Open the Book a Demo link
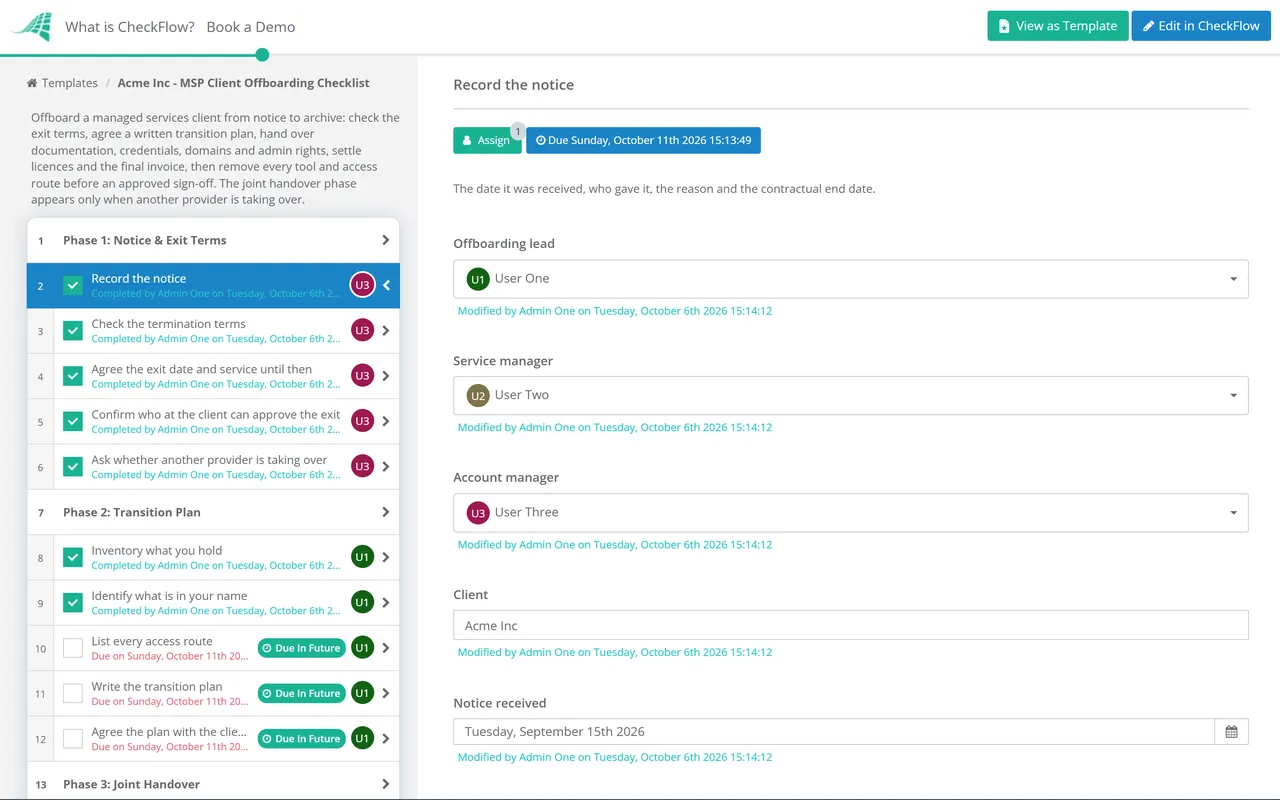This screenshot has width=1280, height=800. pyautogui.click(x=251, y=27)
